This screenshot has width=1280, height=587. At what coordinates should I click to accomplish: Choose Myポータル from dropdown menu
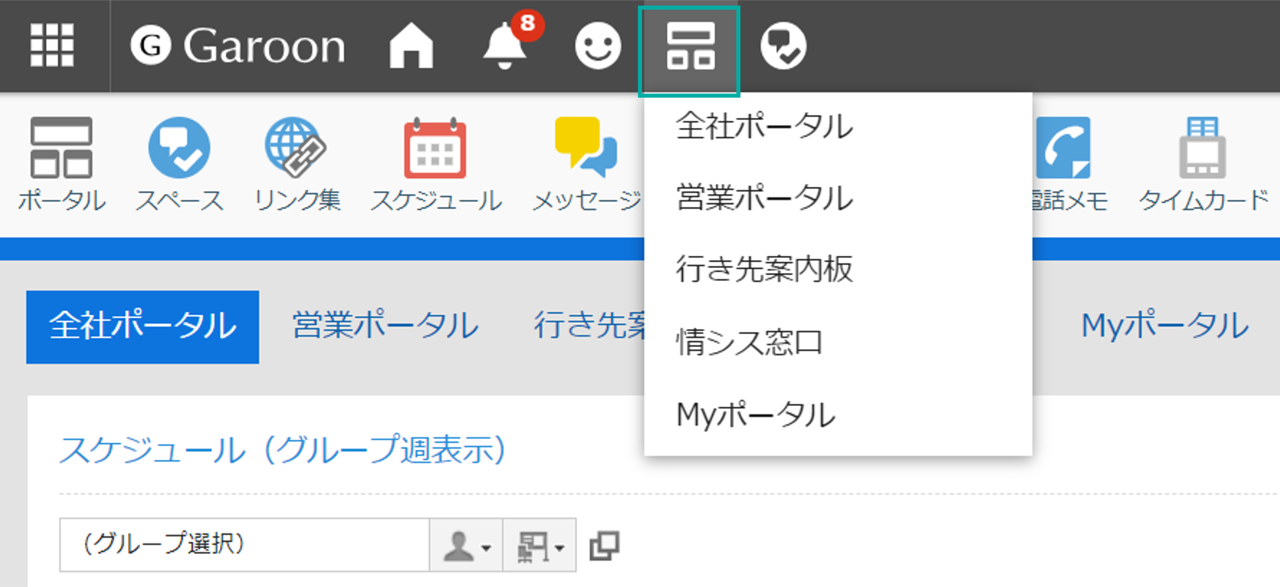(x=838, y=414)
